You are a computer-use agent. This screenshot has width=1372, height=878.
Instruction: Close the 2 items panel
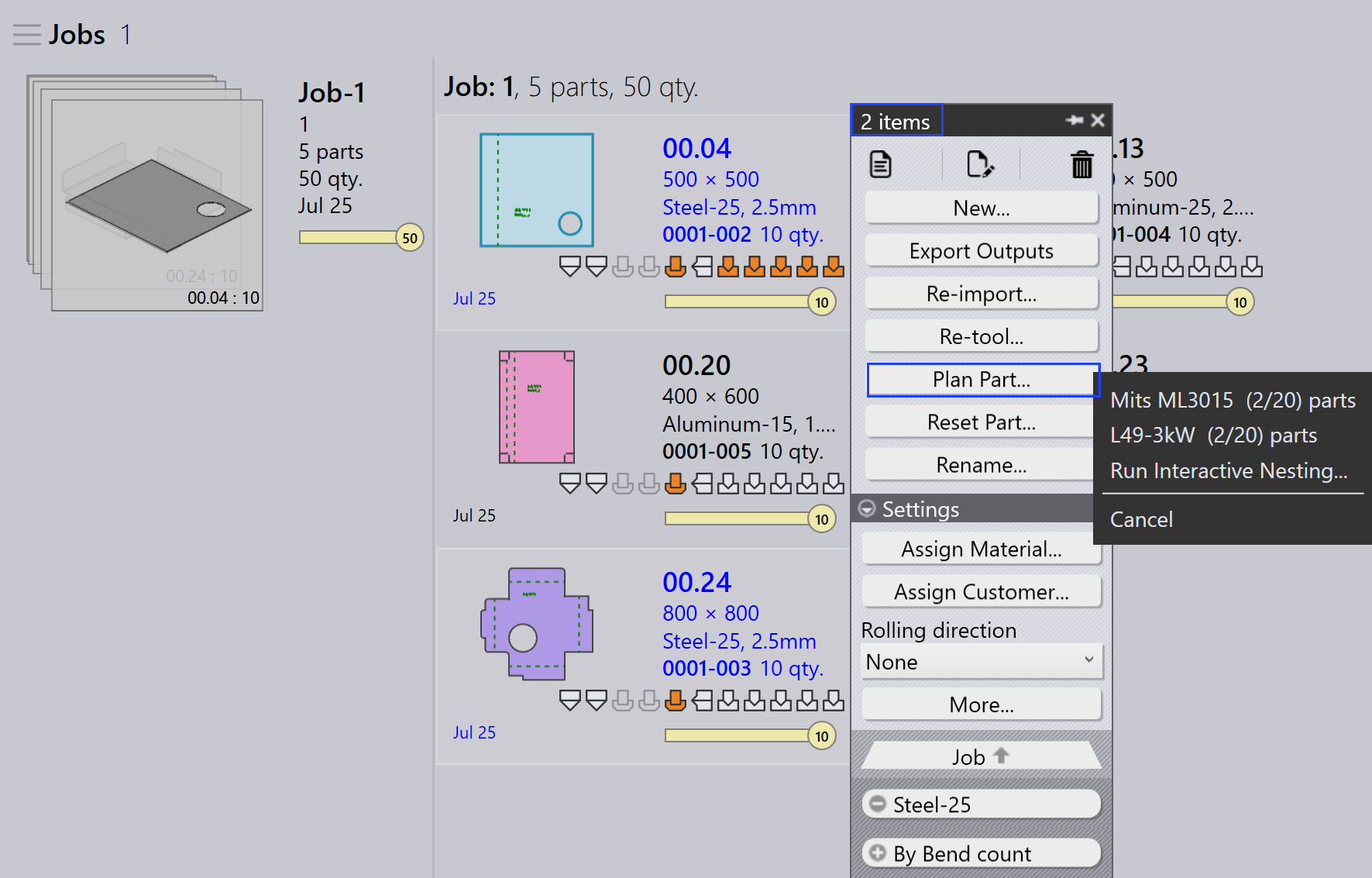coord(1098,120)
